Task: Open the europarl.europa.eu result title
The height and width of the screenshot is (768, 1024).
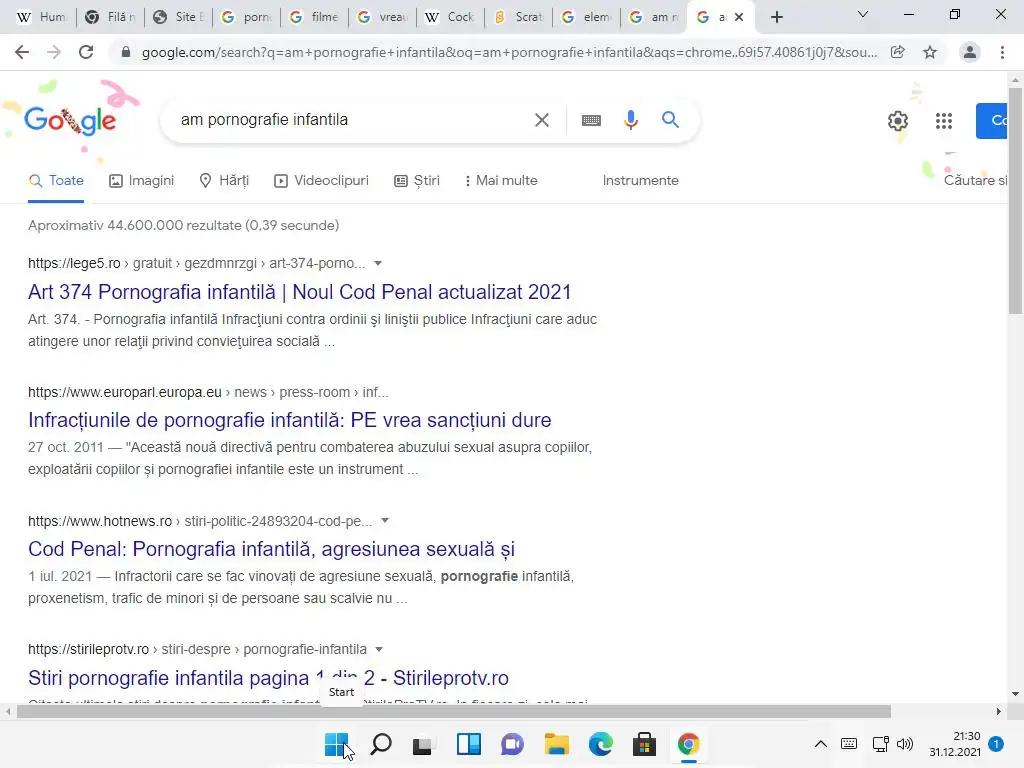Action: click(x=290, y=420)
